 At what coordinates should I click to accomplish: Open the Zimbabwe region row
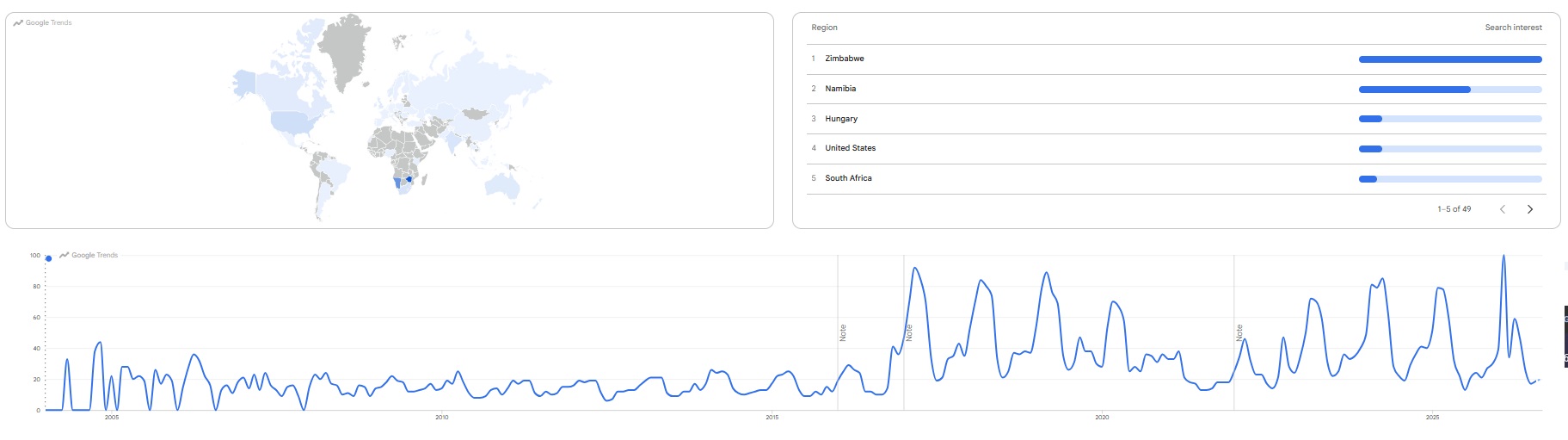click(x=1176, y=59)
